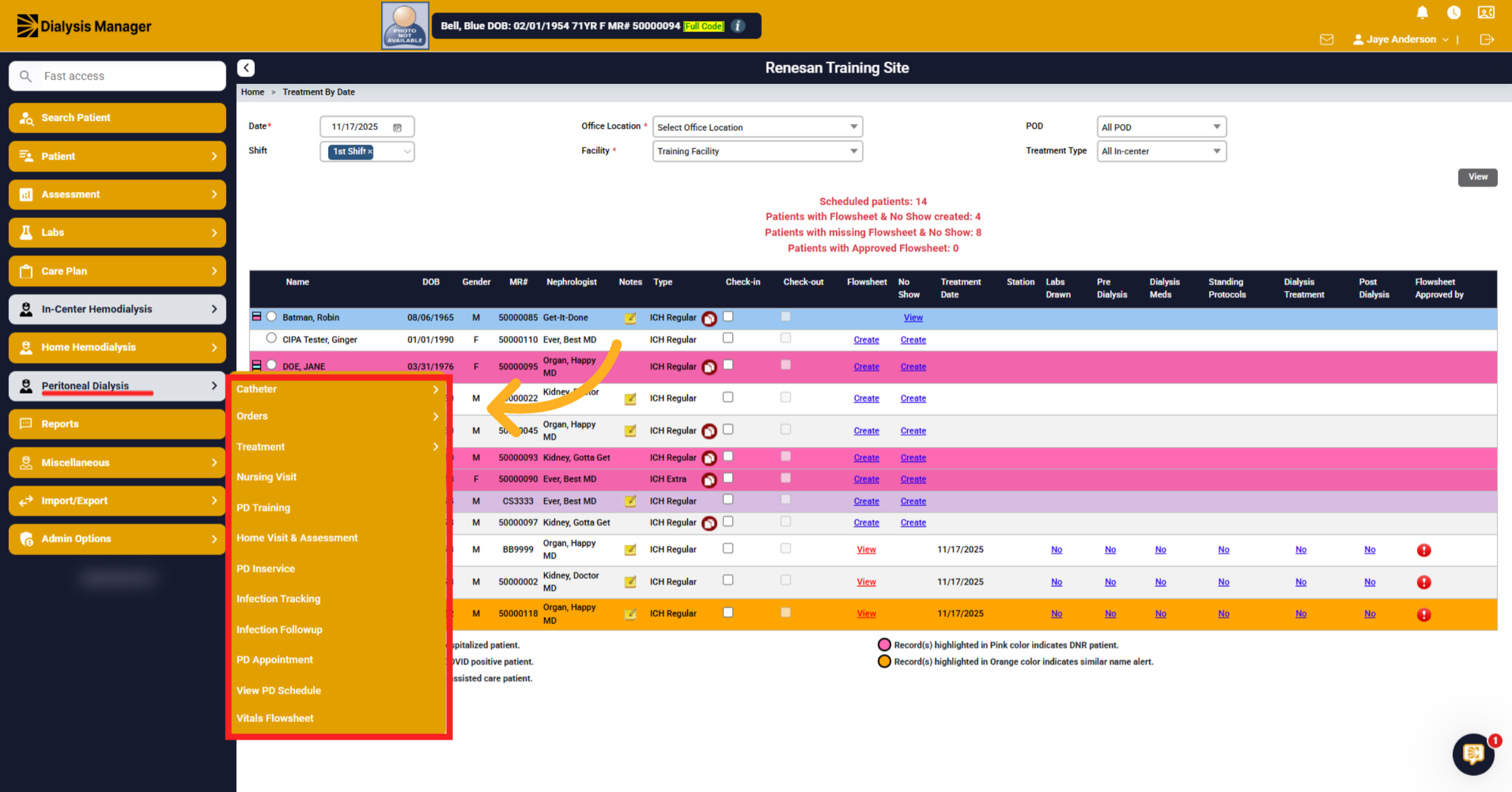The width and height of the screenshot is (1512, 792).
Task: Open the Facility dropdown
Action: (757, 151)
